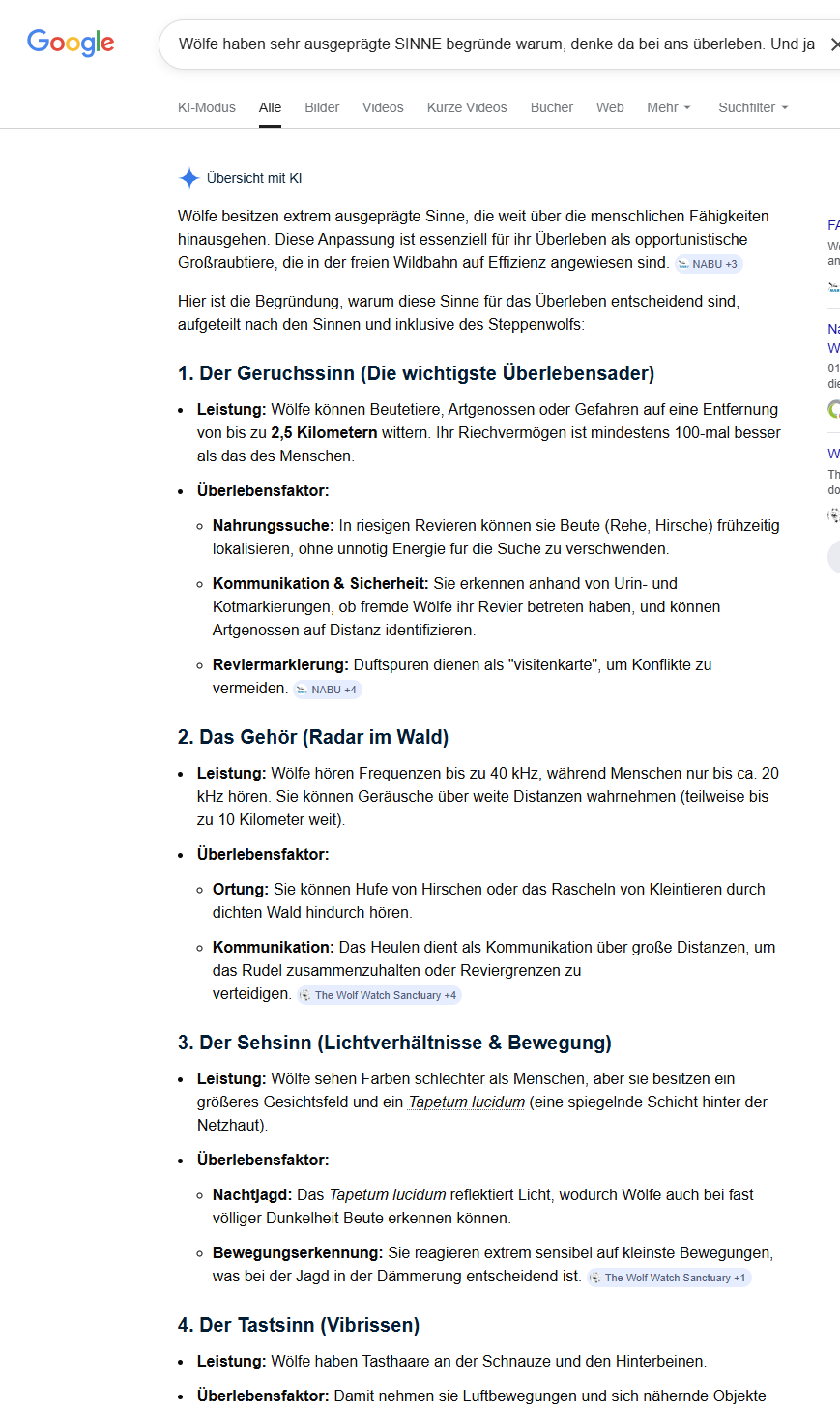Select the Bilder tab
The width and height of the screenshot is (840, 1411).
(x=322, y=107)
